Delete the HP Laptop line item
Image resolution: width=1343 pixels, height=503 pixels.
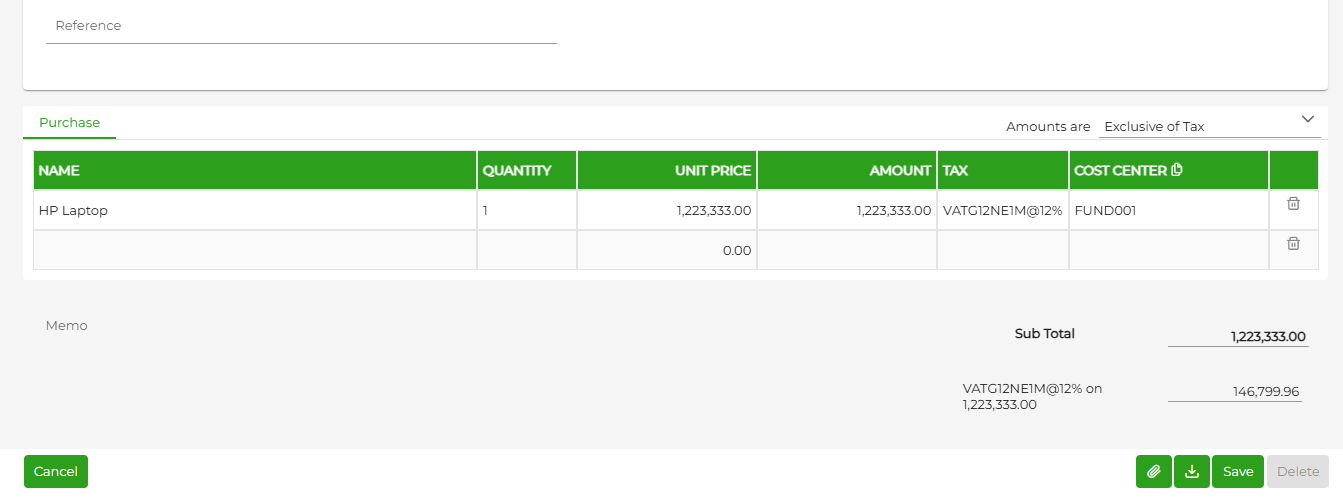pos(1293,203)
